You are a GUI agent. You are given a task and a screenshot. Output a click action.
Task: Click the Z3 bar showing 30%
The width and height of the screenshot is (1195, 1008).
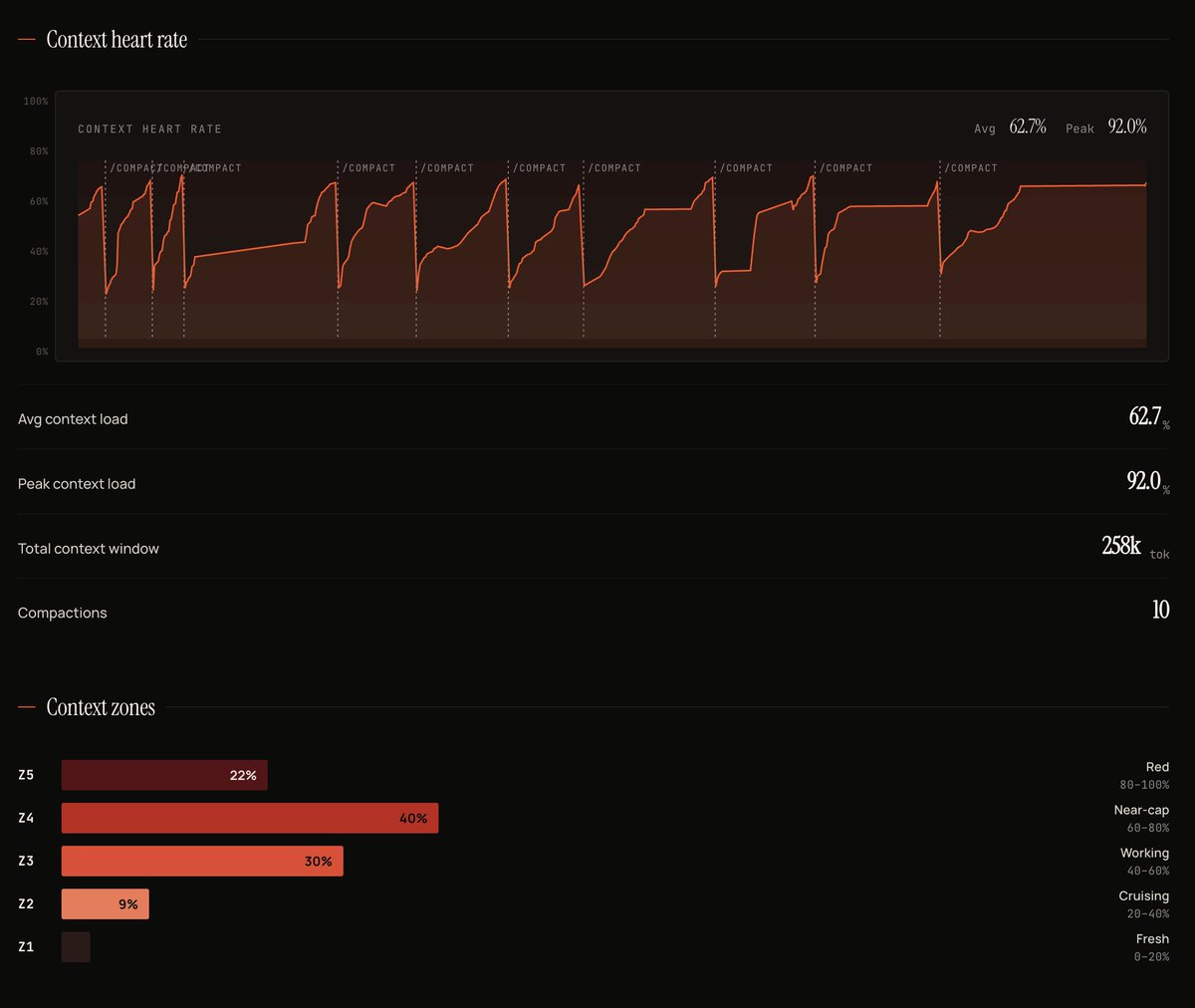[202, 861]
